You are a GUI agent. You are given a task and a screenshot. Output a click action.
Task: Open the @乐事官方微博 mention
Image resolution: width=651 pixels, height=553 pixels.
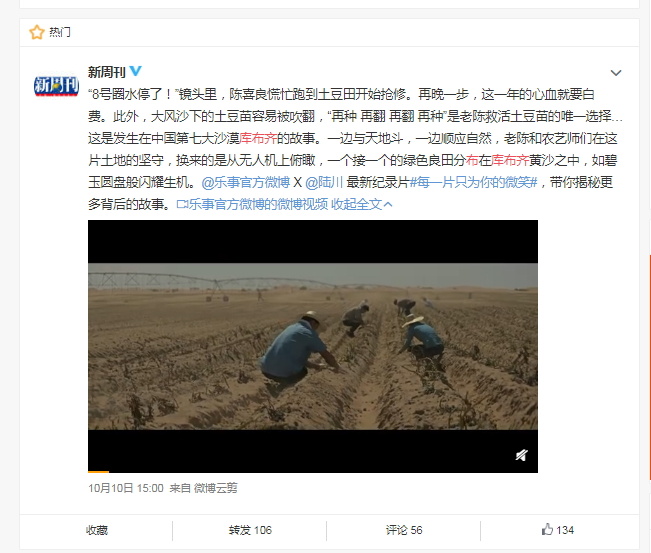(246, 182)
